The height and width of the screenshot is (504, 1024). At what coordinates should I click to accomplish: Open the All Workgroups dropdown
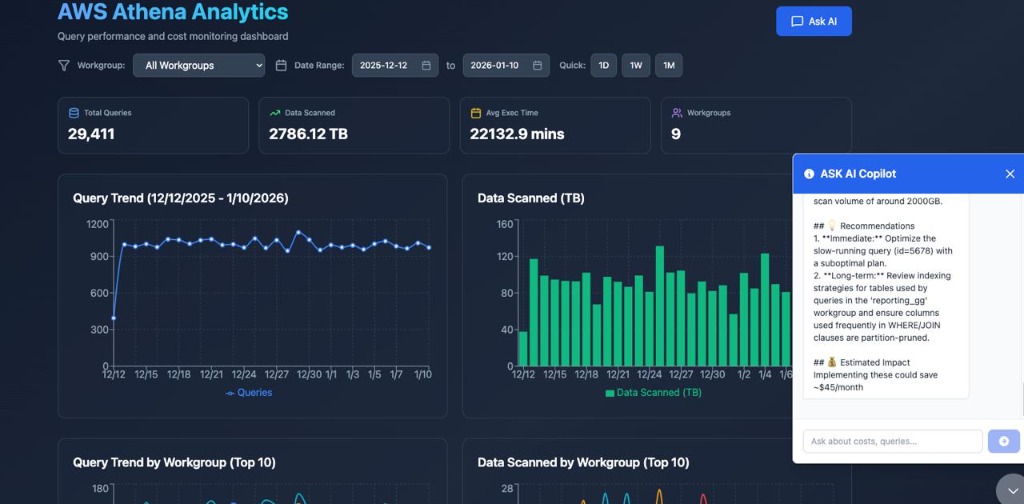[199, 65]
